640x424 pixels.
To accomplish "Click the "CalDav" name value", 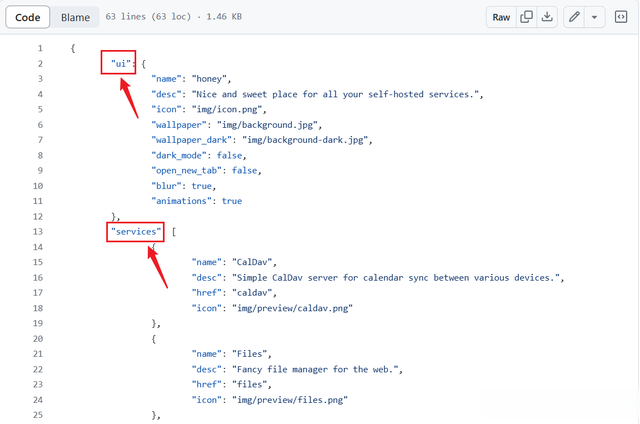I will point(252,262).
